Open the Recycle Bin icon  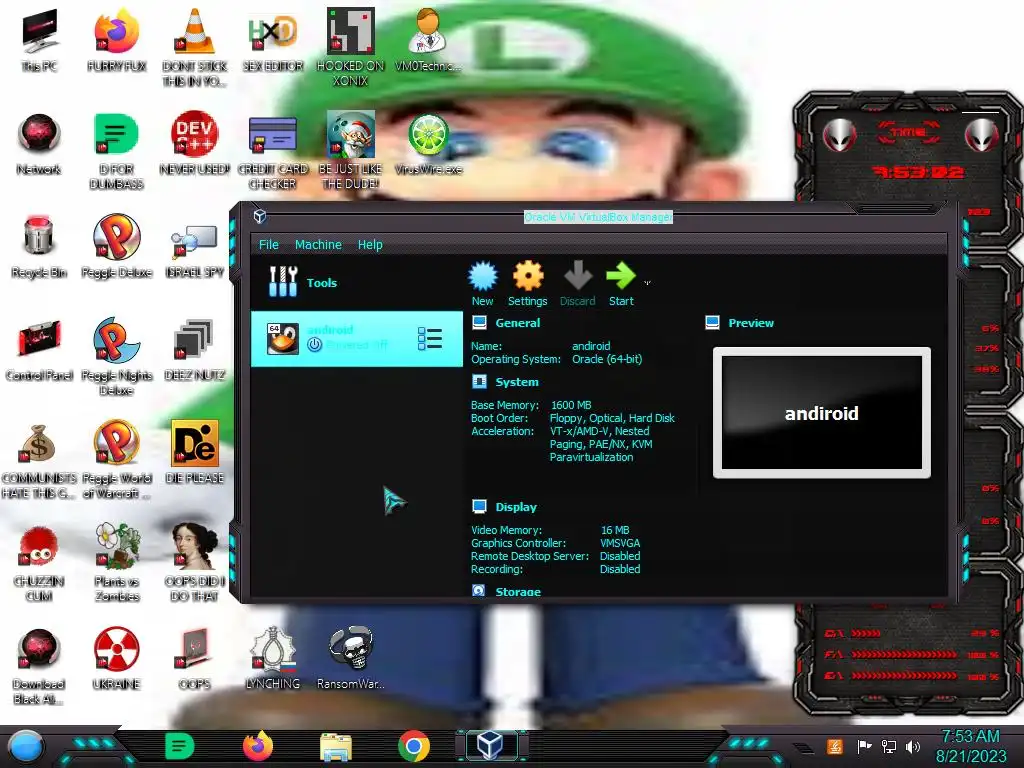tap(39, 247)
